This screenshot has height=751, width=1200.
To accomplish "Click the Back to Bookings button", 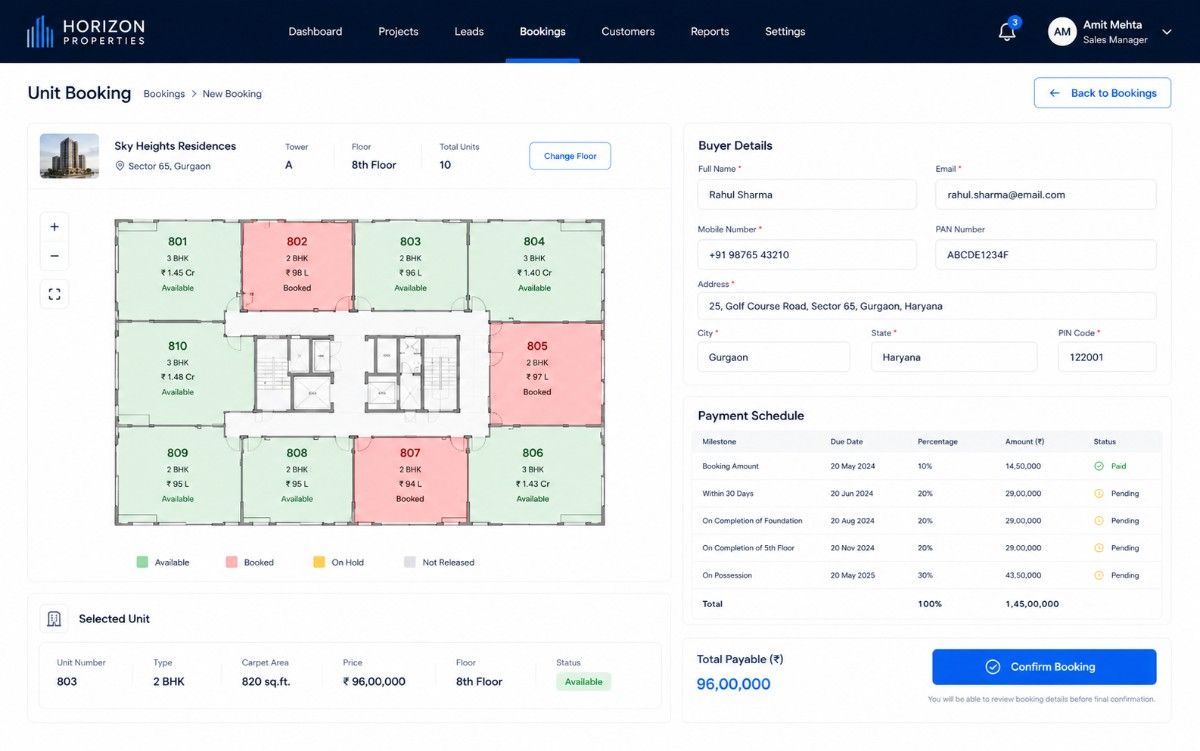I will pos(1102,93).
